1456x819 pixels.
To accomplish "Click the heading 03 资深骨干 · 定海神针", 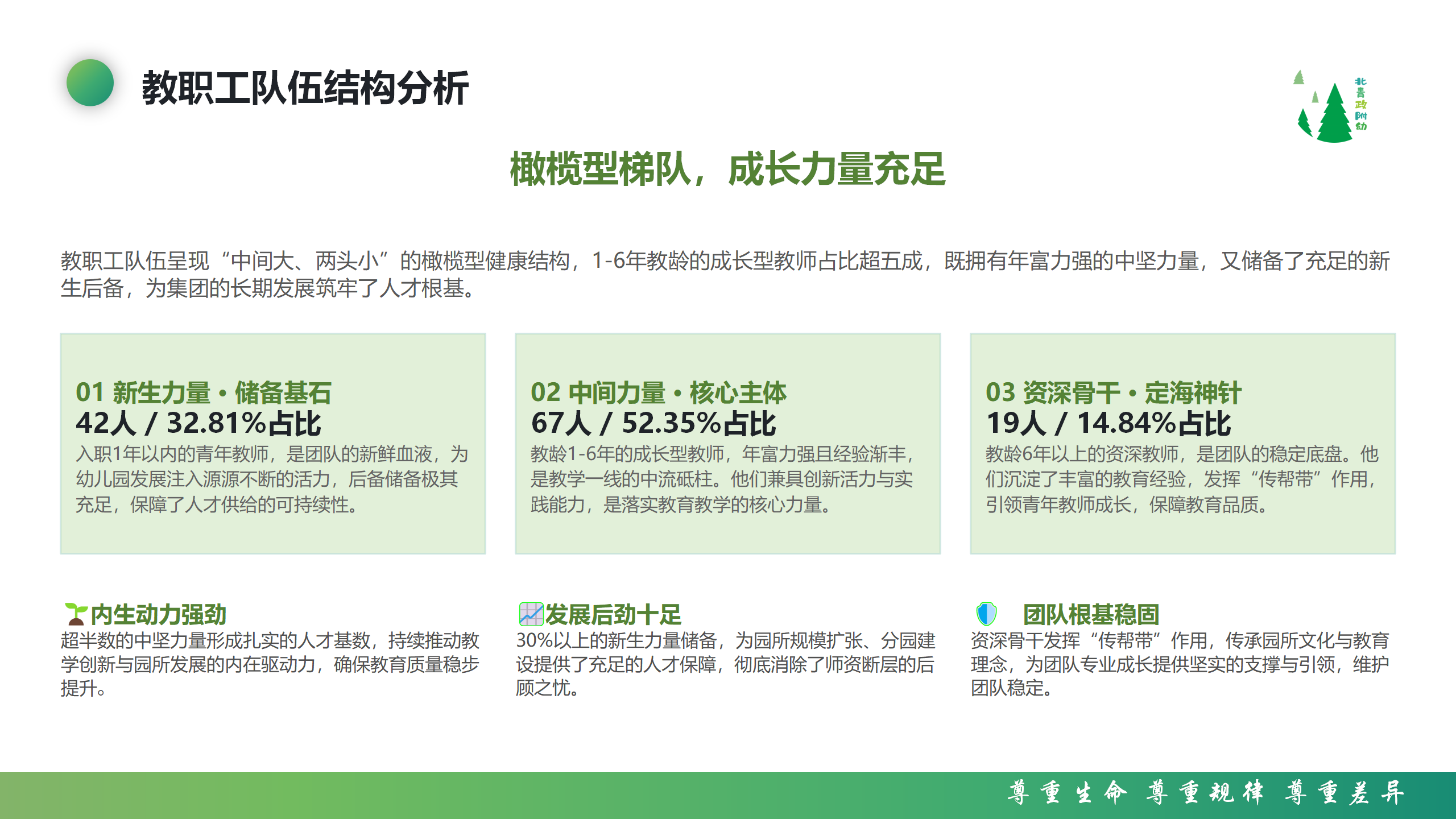I will [x=1114, y=392].
